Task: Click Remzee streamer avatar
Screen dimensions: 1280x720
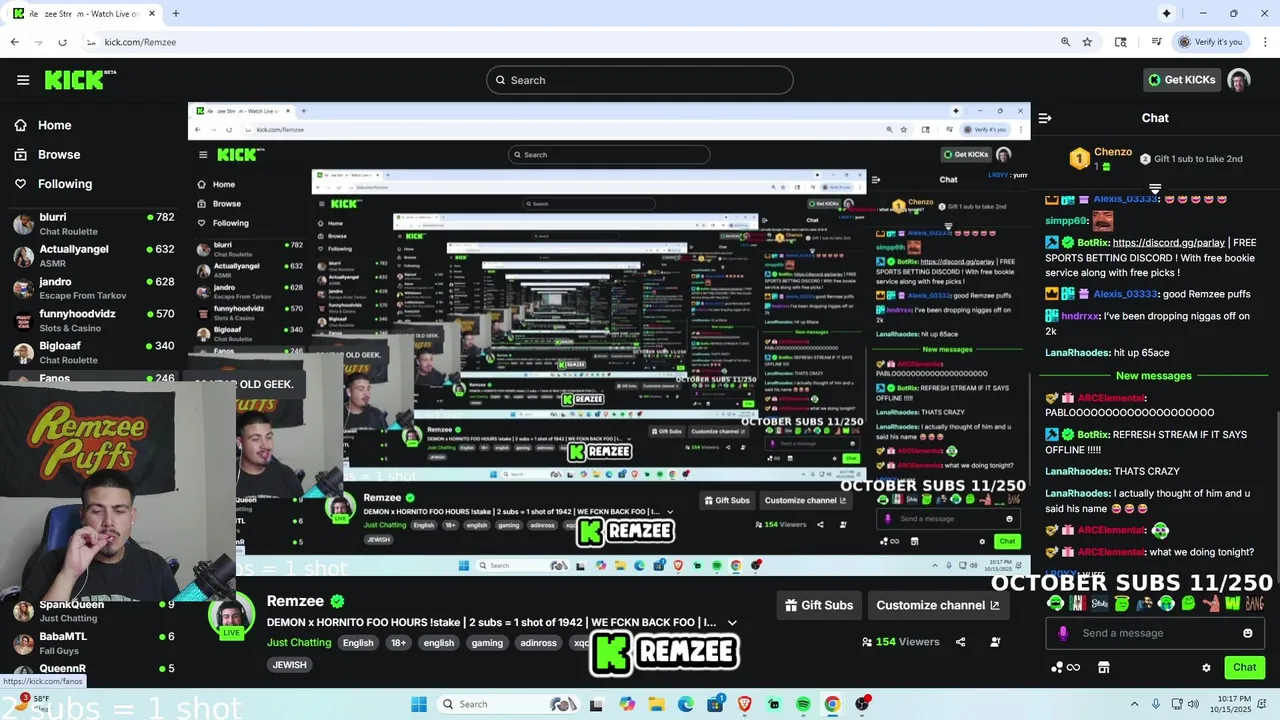Action: (231, 614)
